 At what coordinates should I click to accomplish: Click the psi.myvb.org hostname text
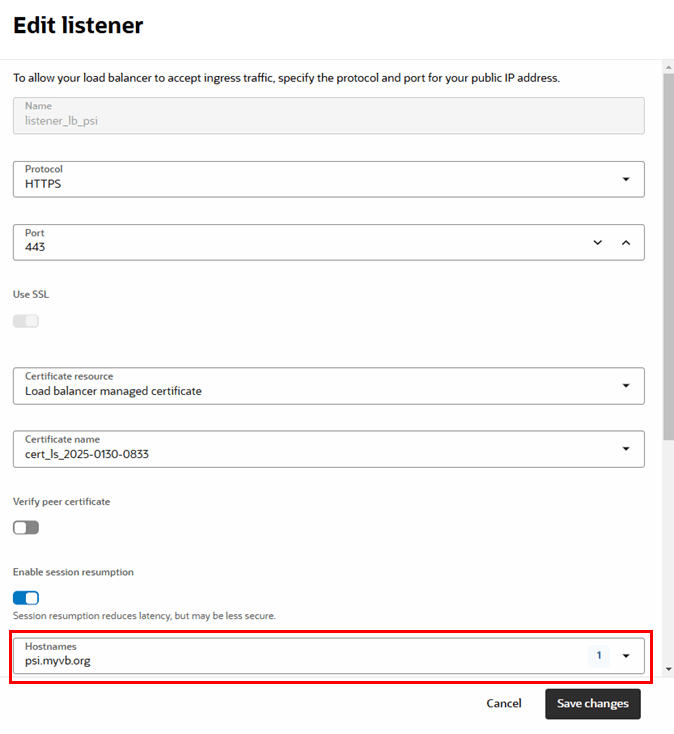[58, 661]
